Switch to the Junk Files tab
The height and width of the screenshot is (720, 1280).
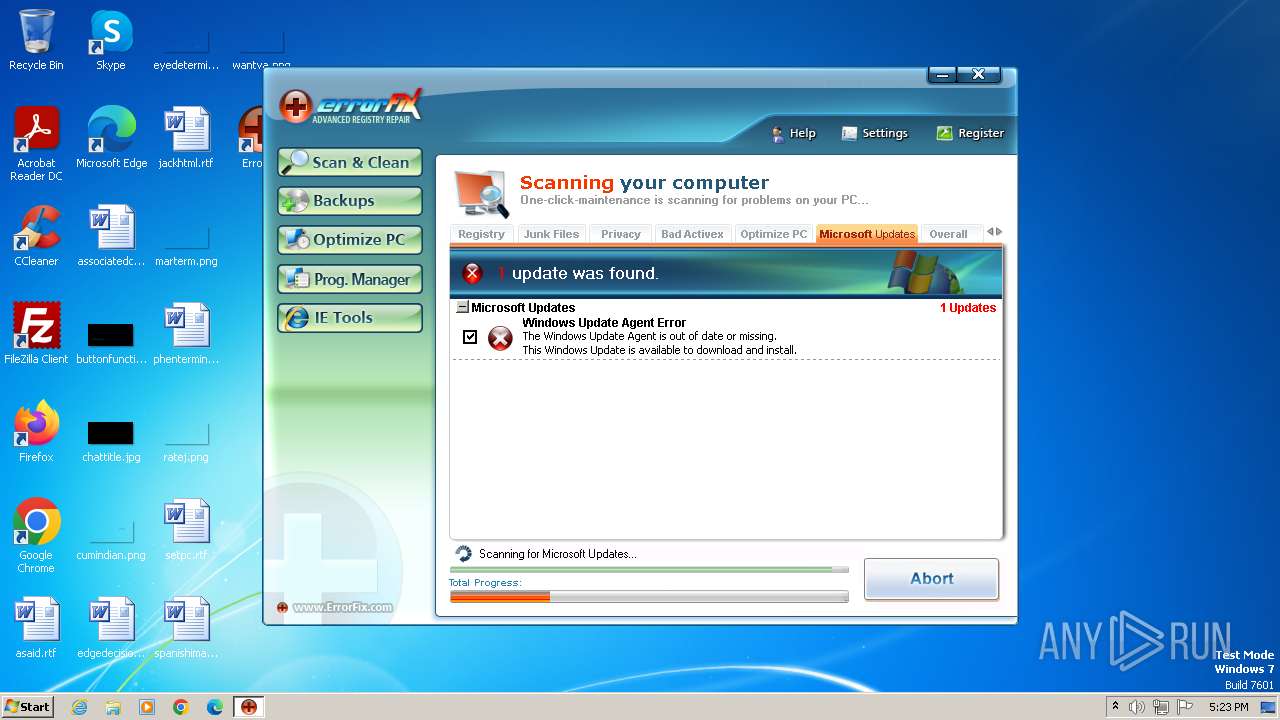click(551, 234)
